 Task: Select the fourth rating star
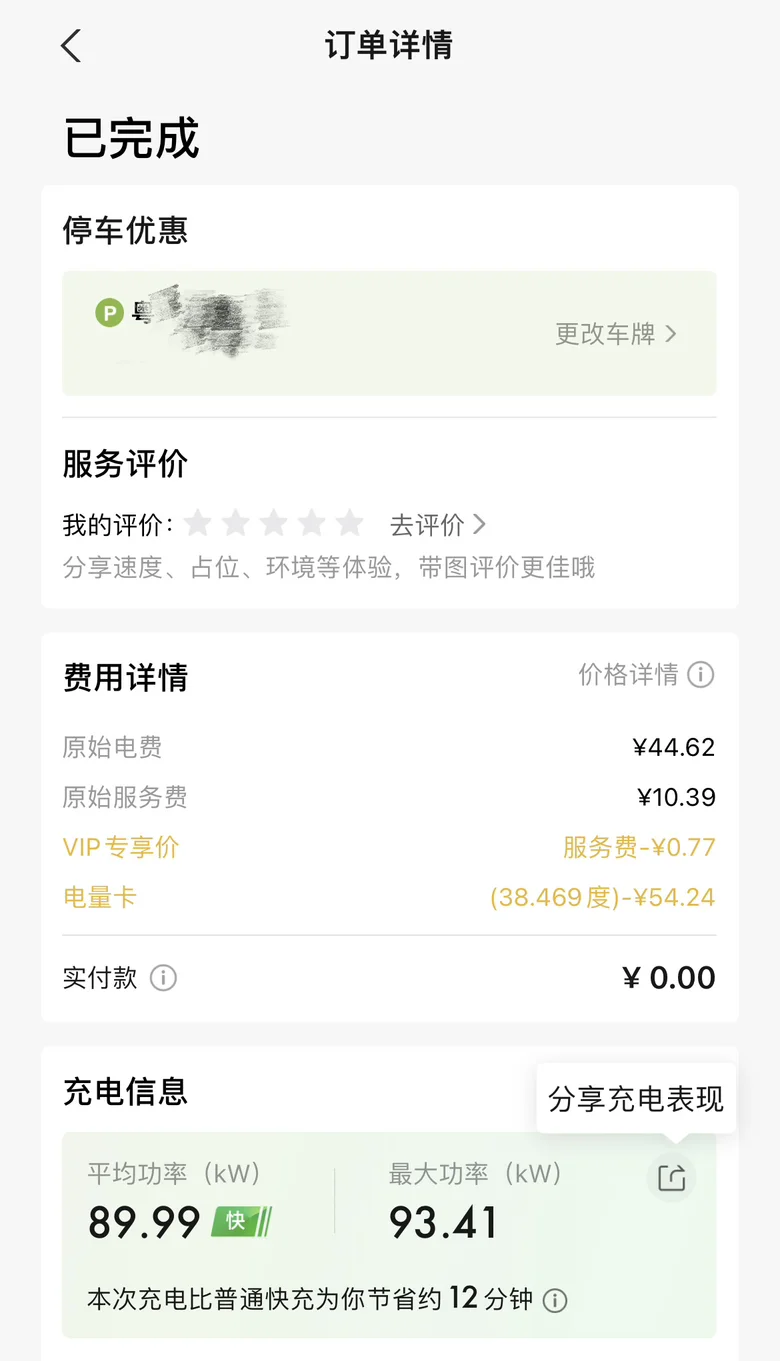pos(312,523)
